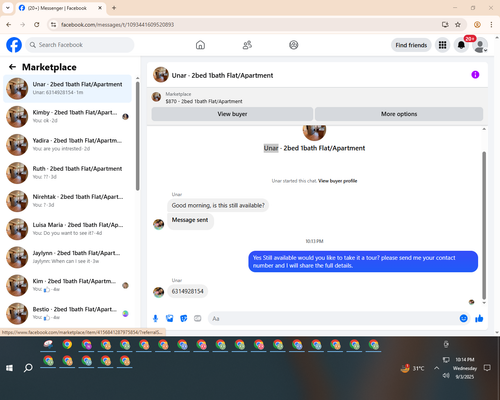Reload the page in Chrome
The height and width of the screenshot is (400, 500).
tap(37, 25)
